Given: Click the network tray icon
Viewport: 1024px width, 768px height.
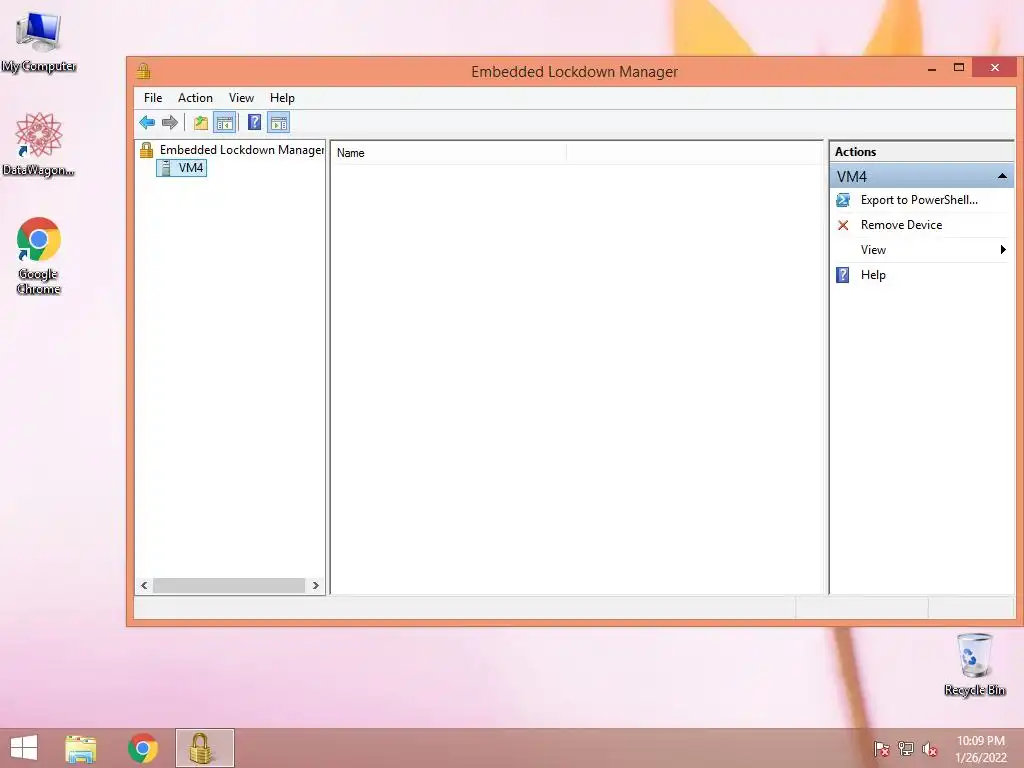Looking at the screenshot, I should click(x=906, y=749).
